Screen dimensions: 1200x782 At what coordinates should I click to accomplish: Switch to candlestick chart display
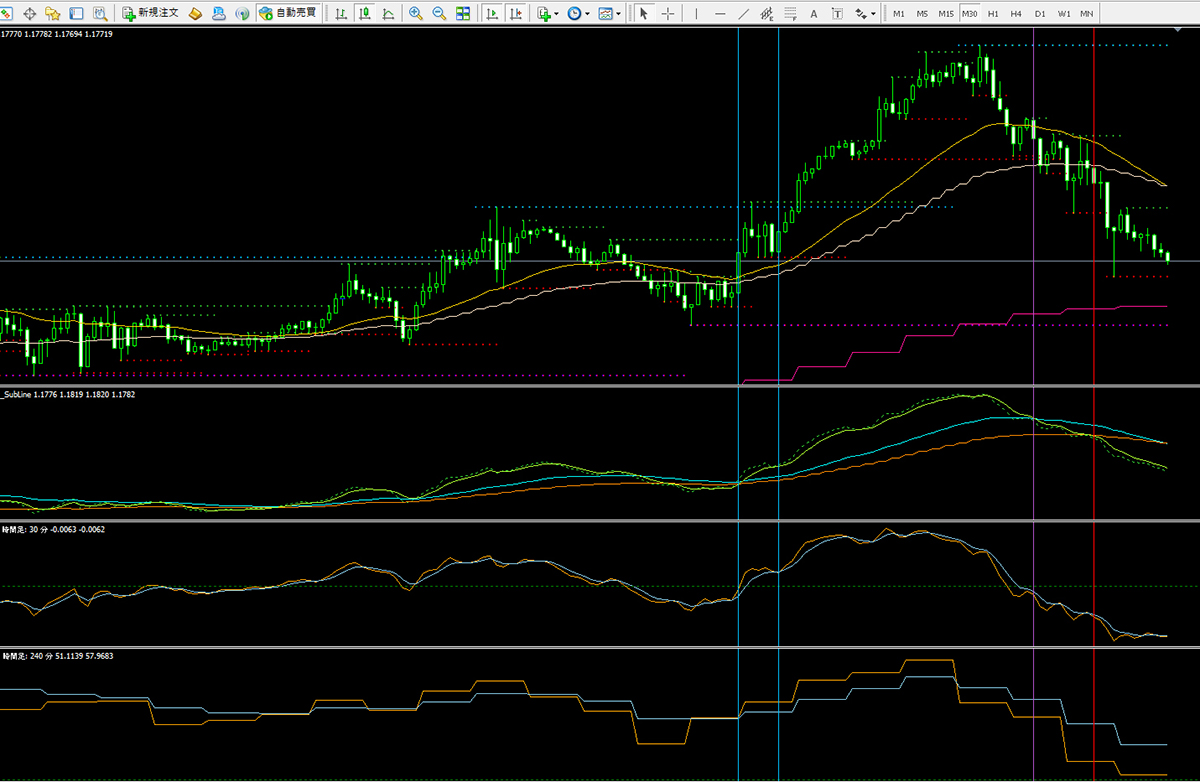click(x=364, y=14)
